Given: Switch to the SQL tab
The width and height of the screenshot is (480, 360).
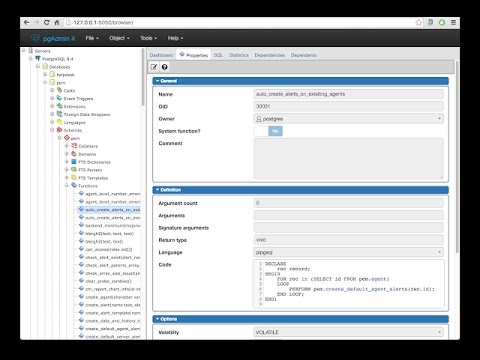Looking at the screenshot, I should click(218, 55).
